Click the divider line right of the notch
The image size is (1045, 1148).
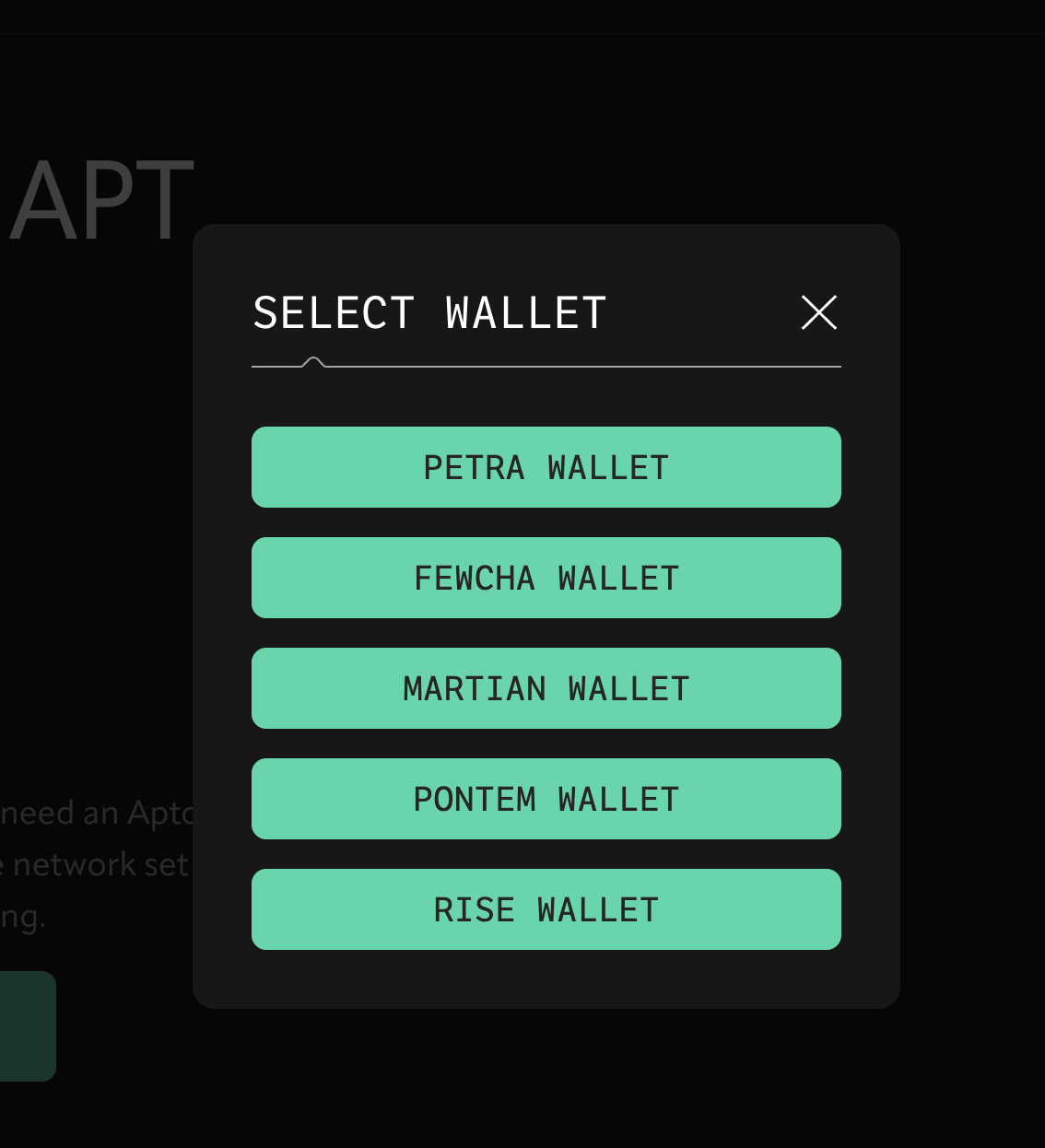[x=581, y=367]
